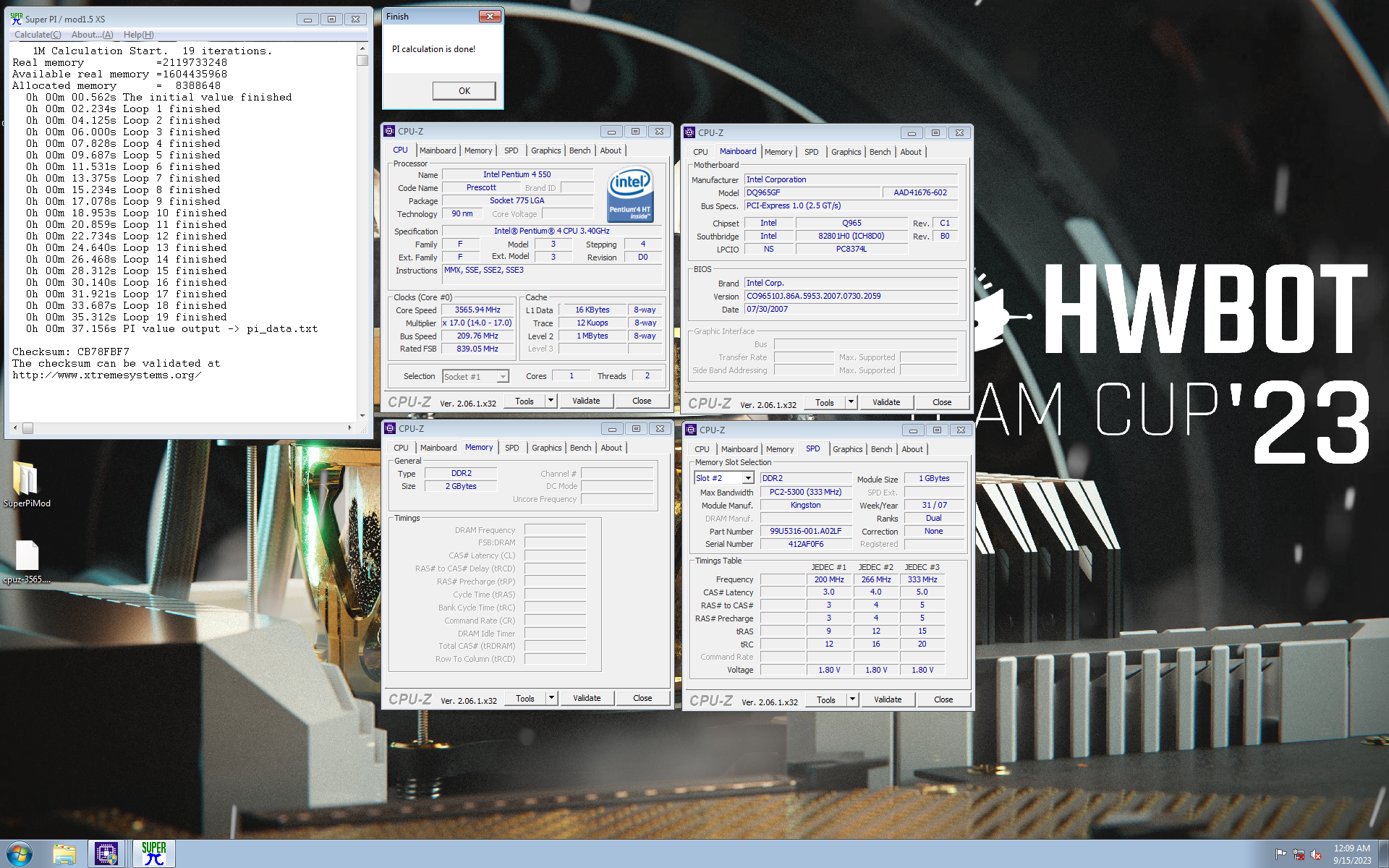This screenshot has width=1389, height=868.
Task: Minimize the CPU-Z Mainboard window
Action: pyautogui.click(x=912, y=133)
